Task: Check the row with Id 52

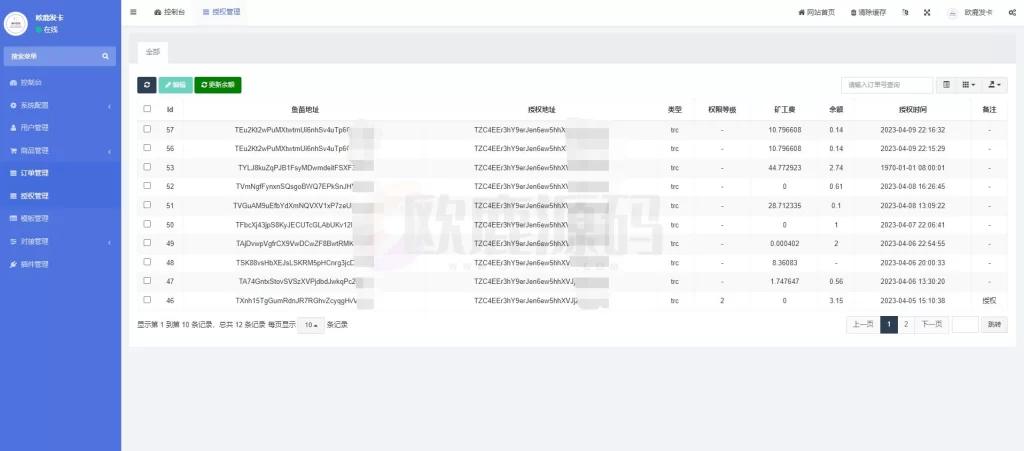Action: pyautogui.click(x=147, y=186)
